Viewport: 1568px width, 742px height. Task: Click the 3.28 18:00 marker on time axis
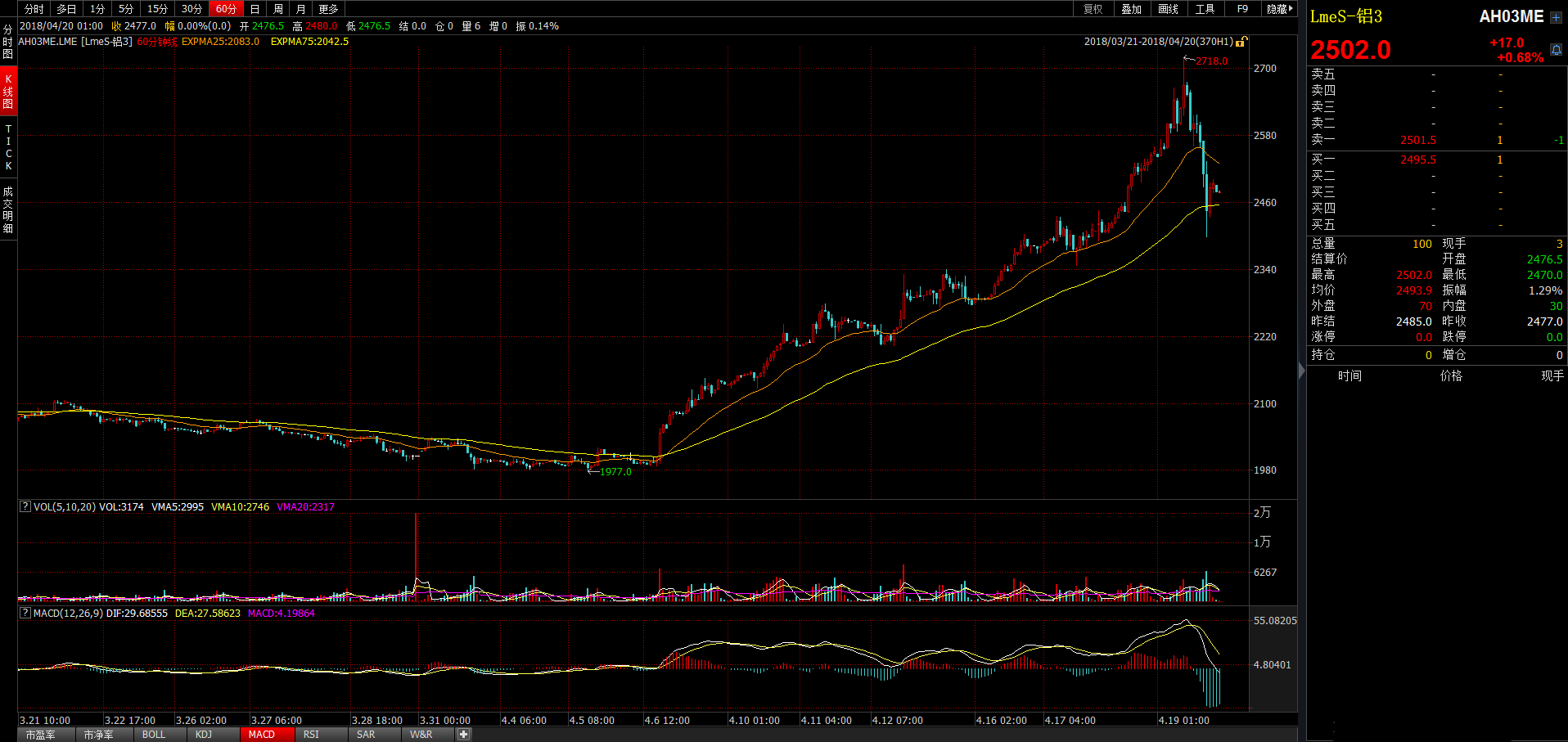coord(376,720)
